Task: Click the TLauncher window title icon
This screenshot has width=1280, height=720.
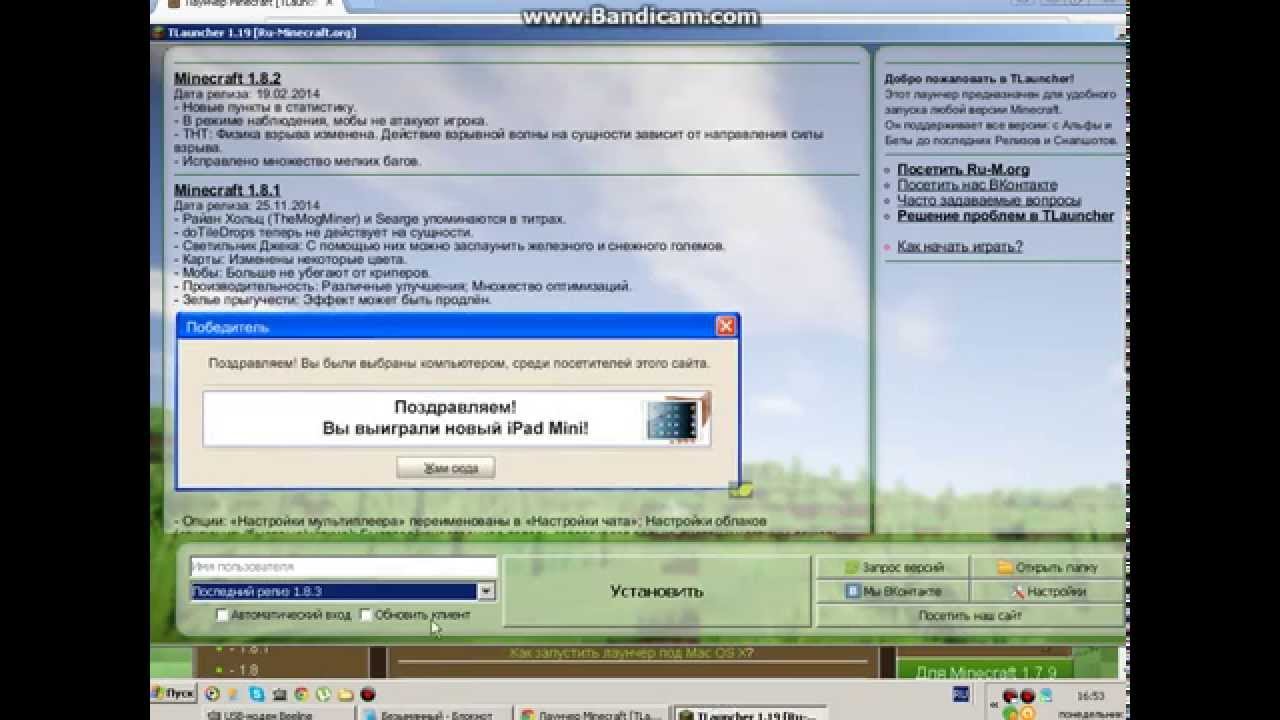Action: tap(158, 32)
